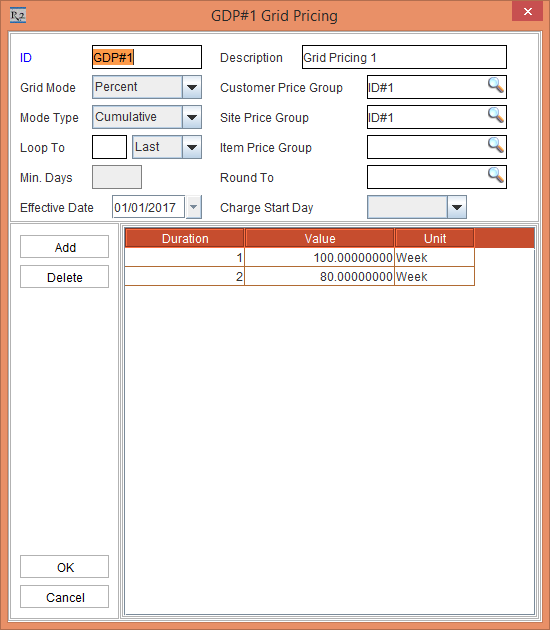Screen dimensions: 550x630
Task: Click the Effective Date field 01/01/2017
Action: click(148, 207)
